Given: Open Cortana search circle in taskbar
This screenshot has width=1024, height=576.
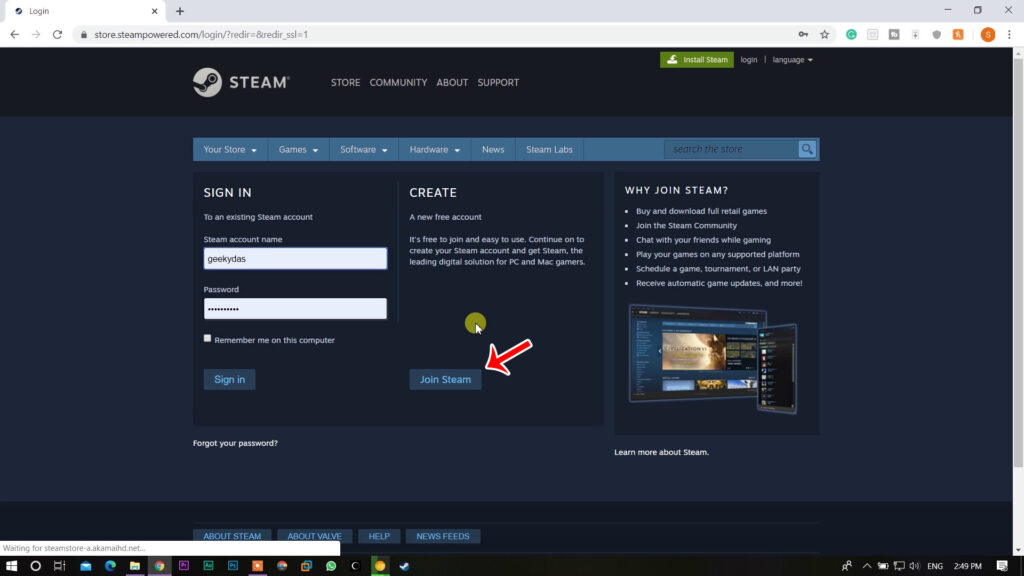Looking at the screenshot, I should 35,566.
